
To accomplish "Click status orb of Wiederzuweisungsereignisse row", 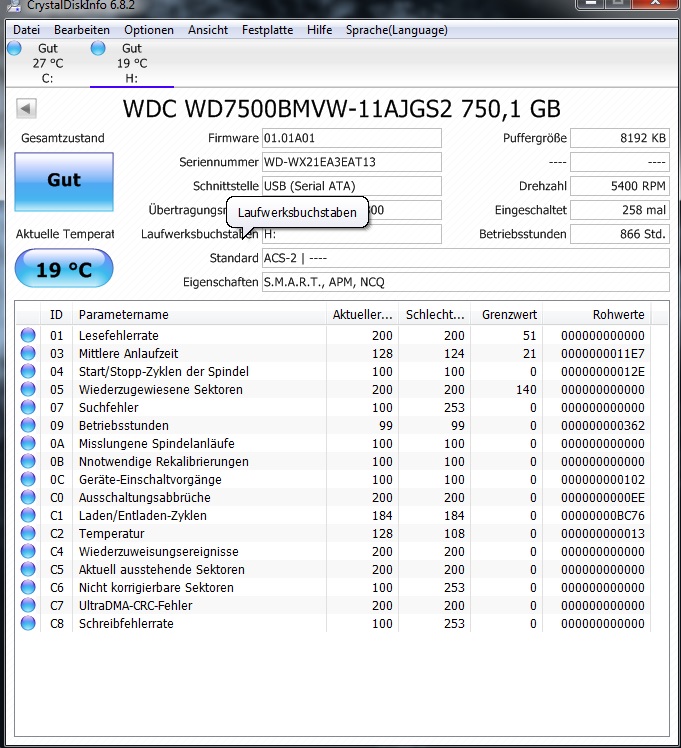I will point(28,551).
